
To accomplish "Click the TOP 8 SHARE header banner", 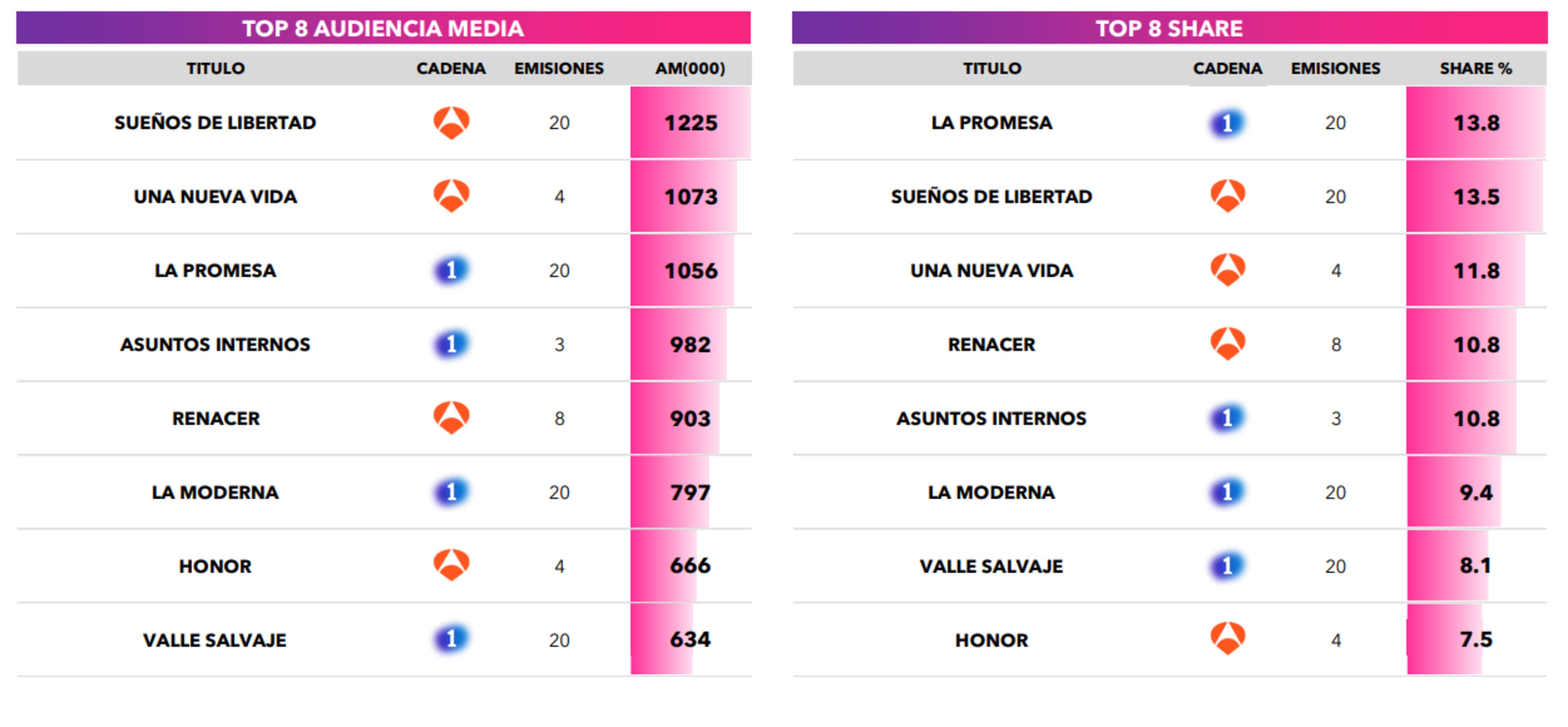I will pyautogui.click(x=1169, y=28).
